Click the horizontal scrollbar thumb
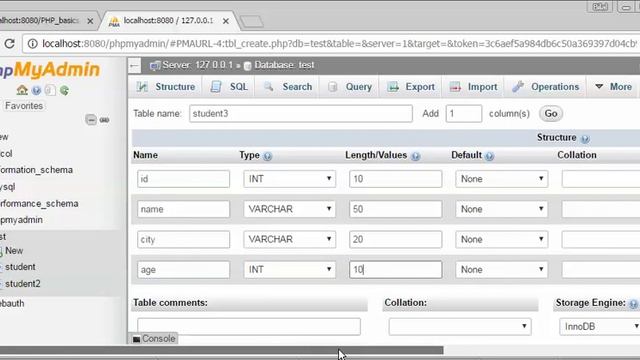 click(221, 350)
